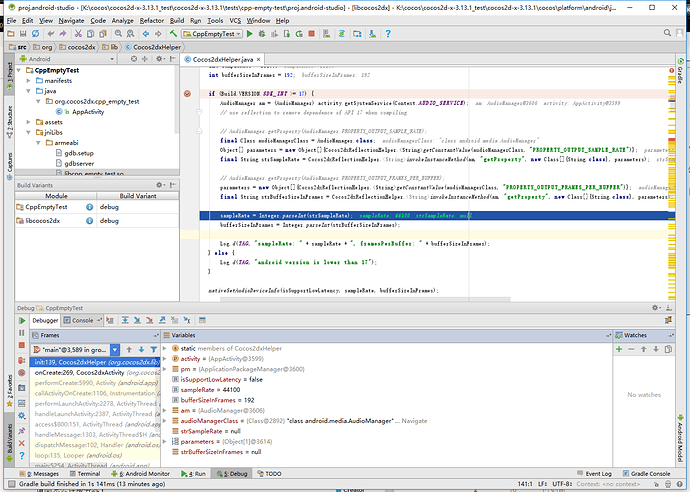690x492 pixels.
Task: Collapse the jniLibs folder in project tree
Action: [x=29, y=133]
